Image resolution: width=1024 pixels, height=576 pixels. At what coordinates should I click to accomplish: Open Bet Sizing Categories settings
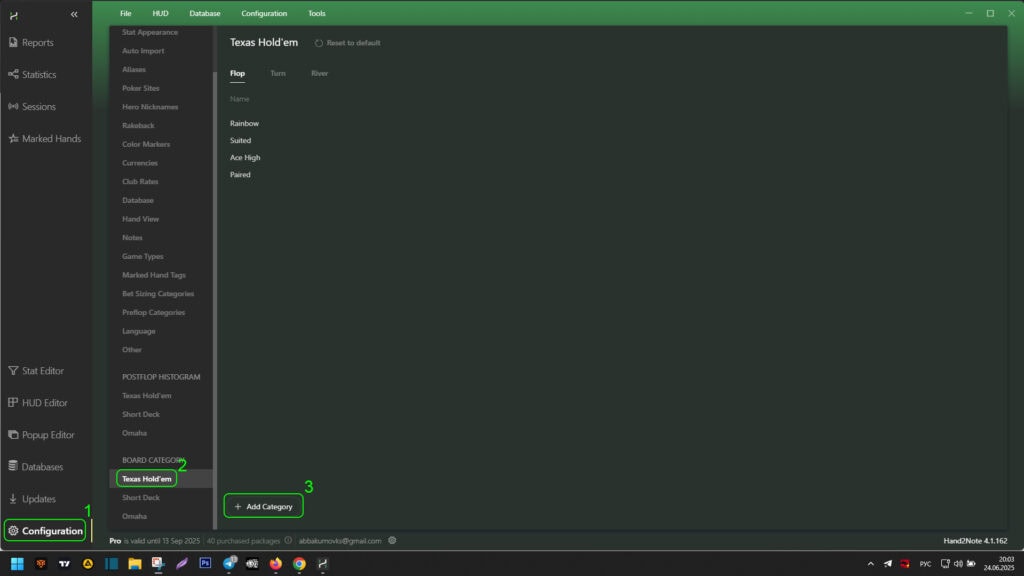(158, 294)
